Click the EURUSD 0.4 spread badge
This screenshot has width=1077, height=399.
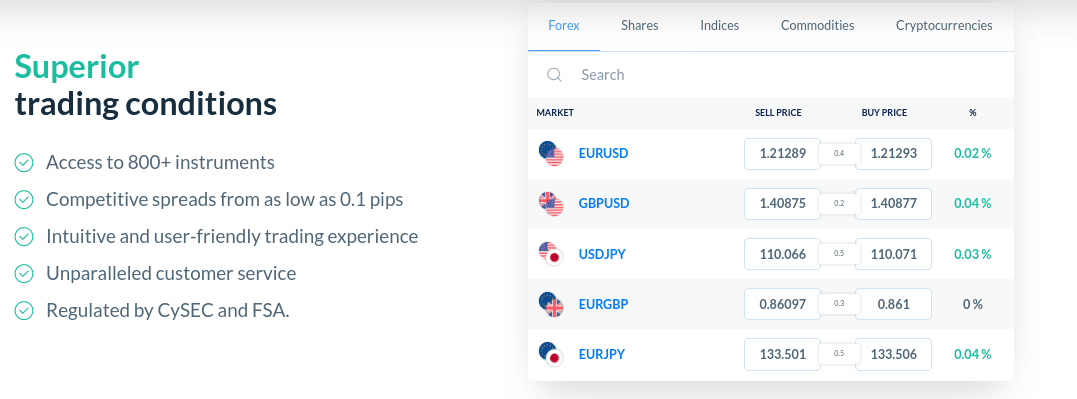click(839, 154)
